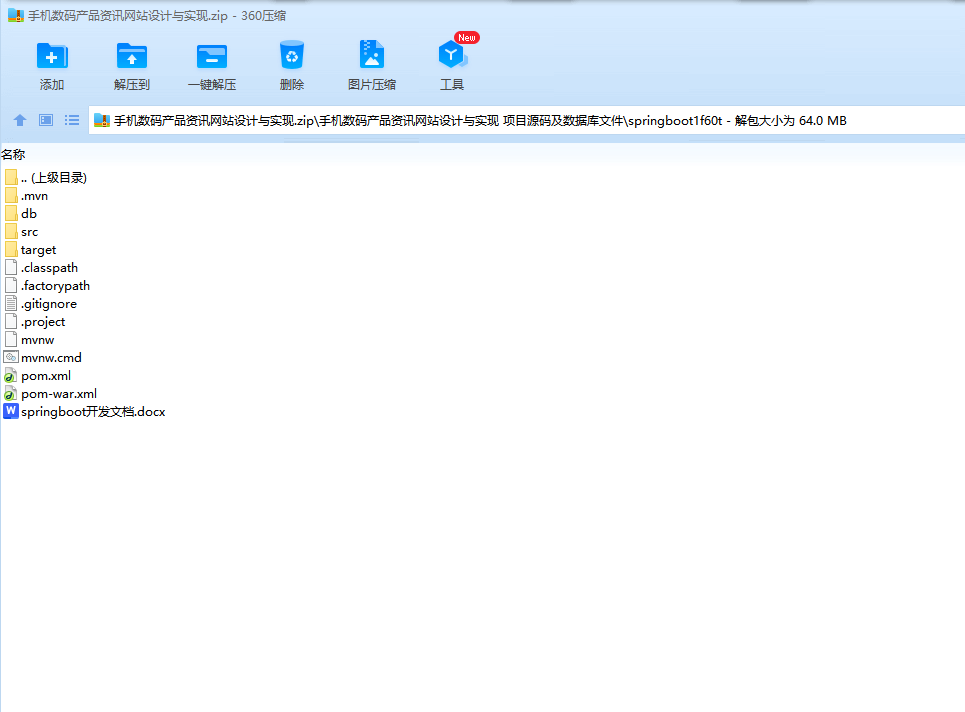Click the mvnw.cmd script icon
Screen dimensions: 965x712
(10, 357)
